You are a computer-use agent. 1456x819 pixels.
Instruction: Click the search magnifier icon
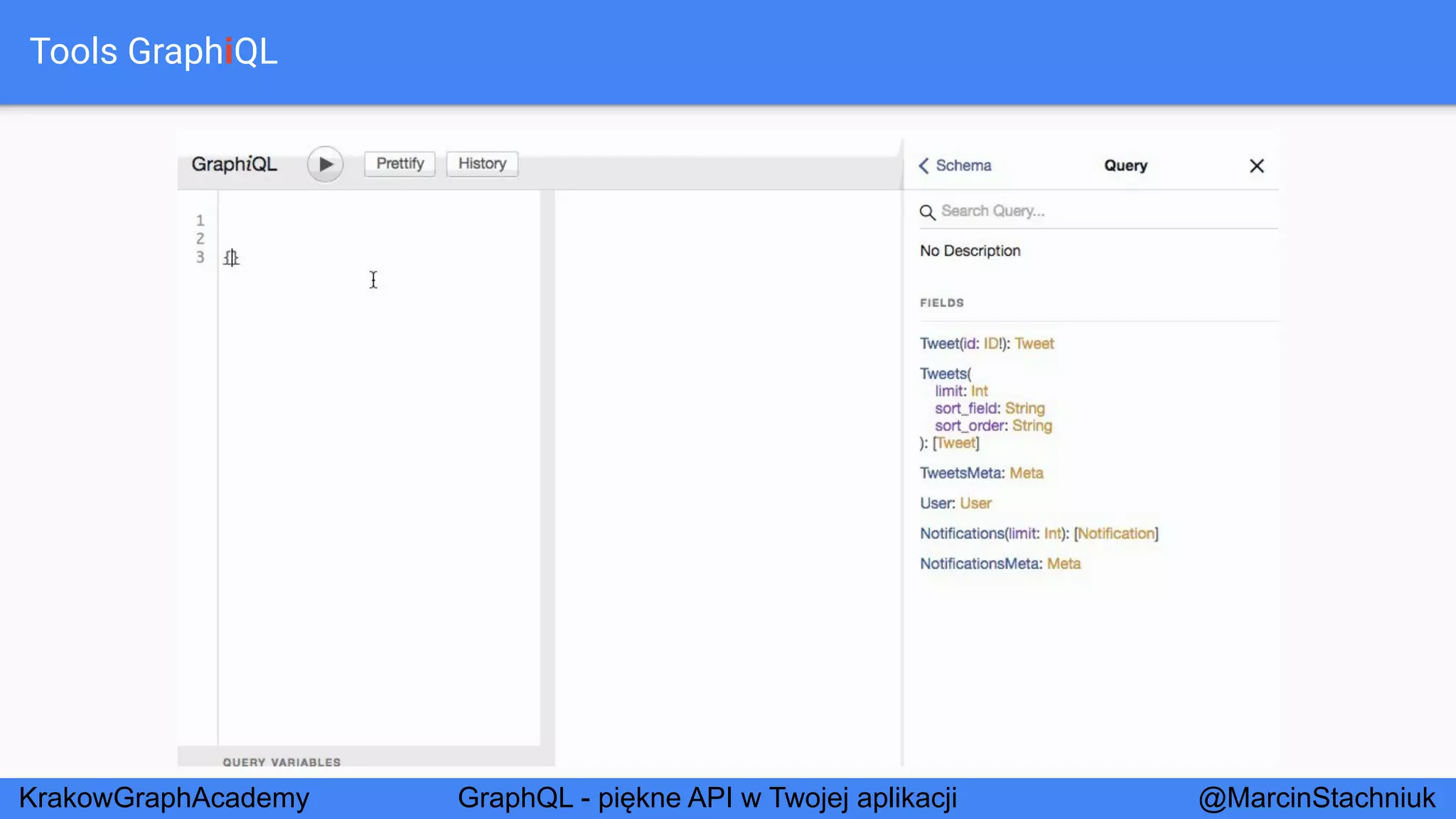(927, 212)
